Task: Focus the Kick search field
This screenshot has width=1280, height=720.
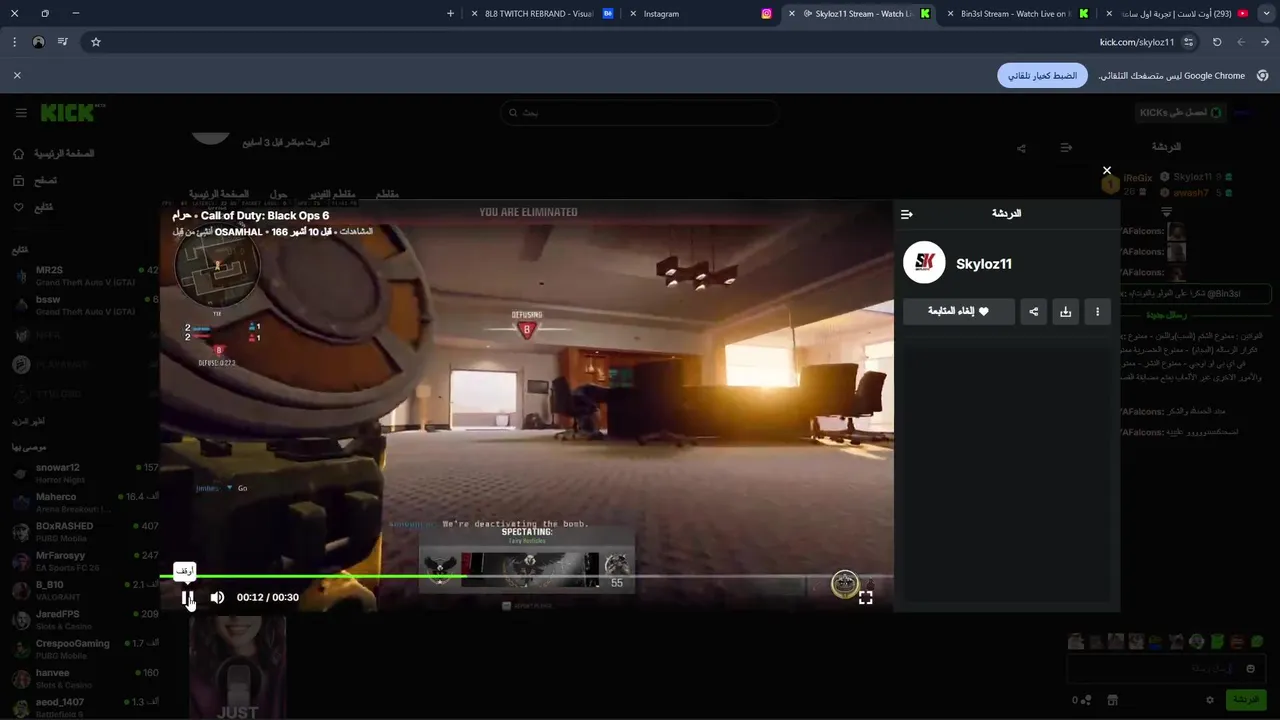Action: click(x=640, y=113)
